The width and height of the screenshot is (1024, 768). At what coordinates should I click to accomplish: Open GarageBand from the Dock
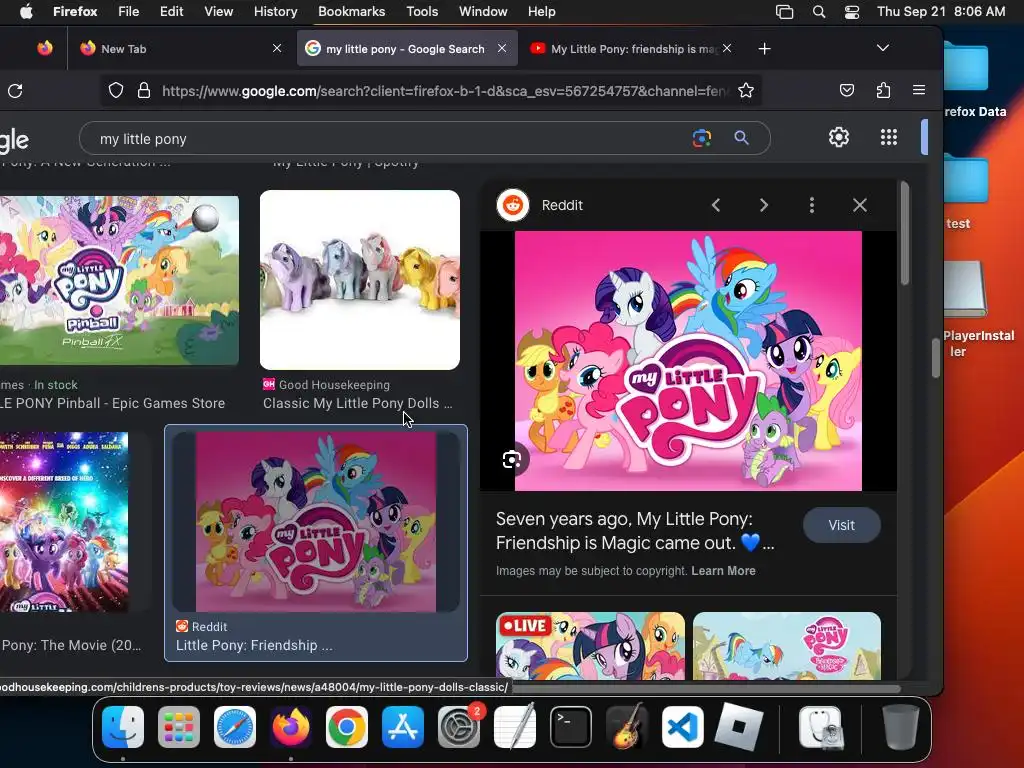point(627,727)
